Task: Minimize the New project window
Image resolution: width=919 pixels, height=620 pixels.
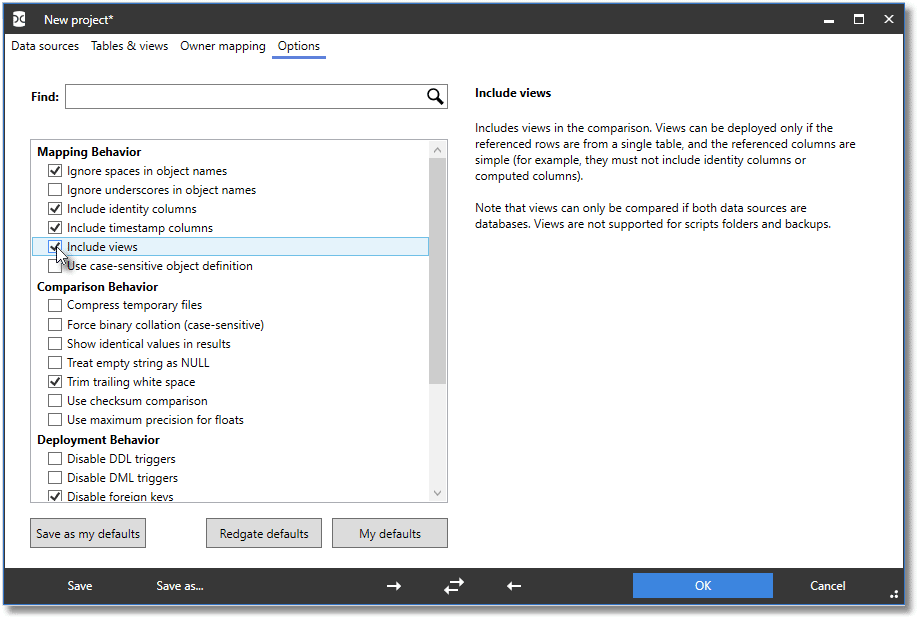Action: [829, 21]
